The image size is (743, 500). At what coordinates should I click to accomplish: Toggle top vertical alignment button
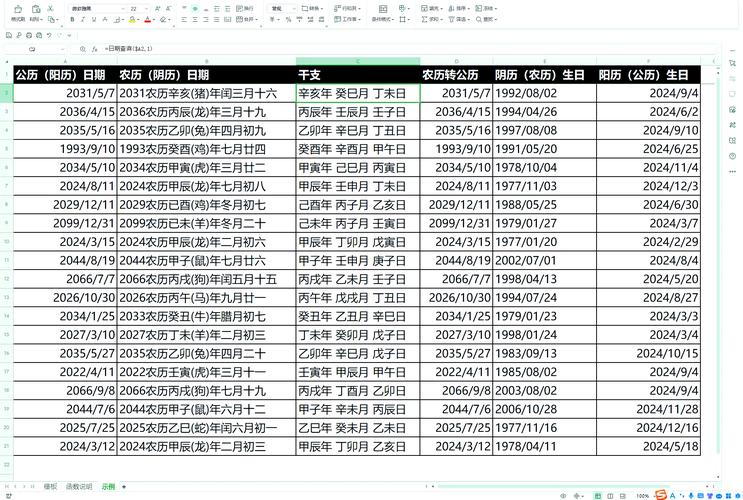tap(184, 9)
